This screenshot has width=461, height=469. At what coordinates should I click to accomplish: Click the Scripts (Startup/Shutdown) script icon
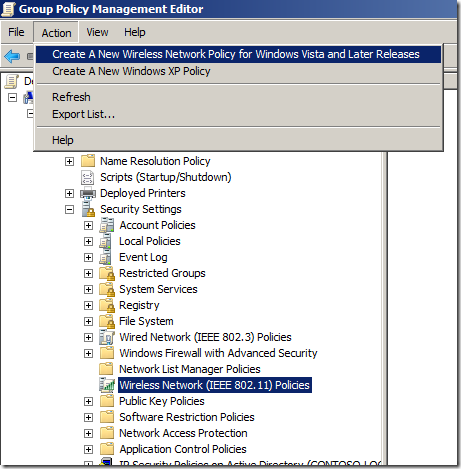tap(87, 177)
